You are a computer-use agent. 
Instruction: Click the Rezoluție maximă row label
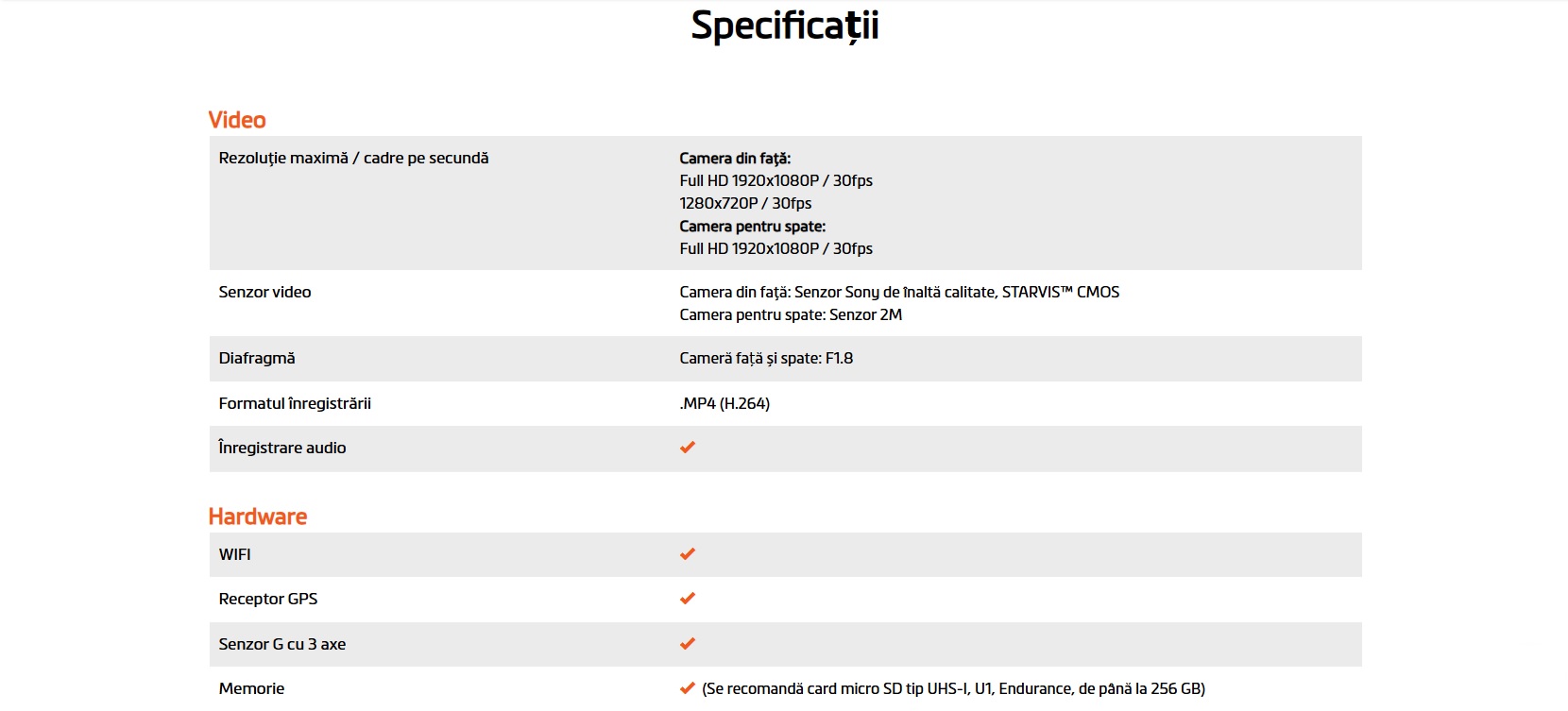click(353, 159)
